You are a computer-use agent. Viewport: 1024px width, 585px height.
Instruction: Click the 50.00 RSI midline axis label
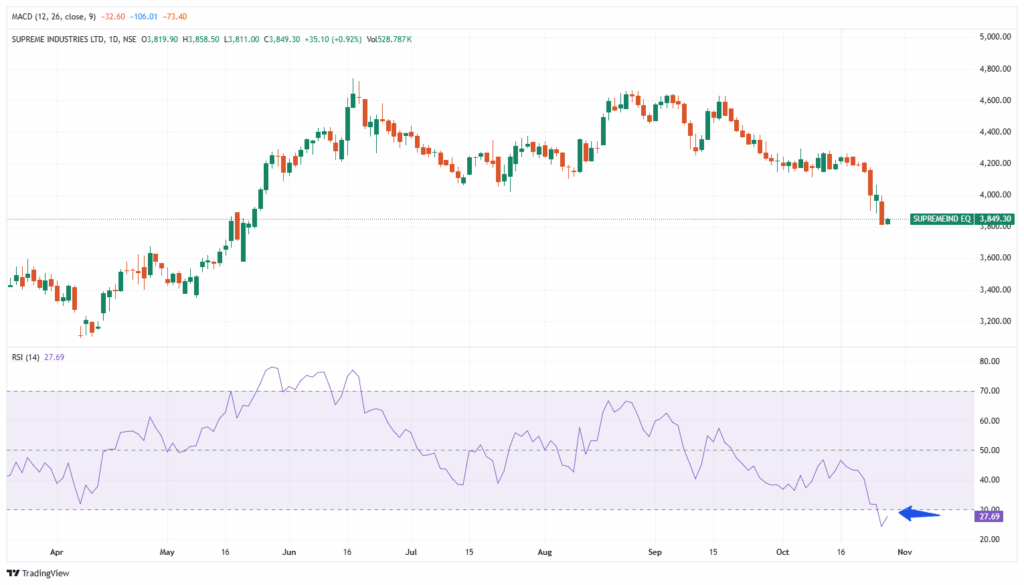pos(990,450)
